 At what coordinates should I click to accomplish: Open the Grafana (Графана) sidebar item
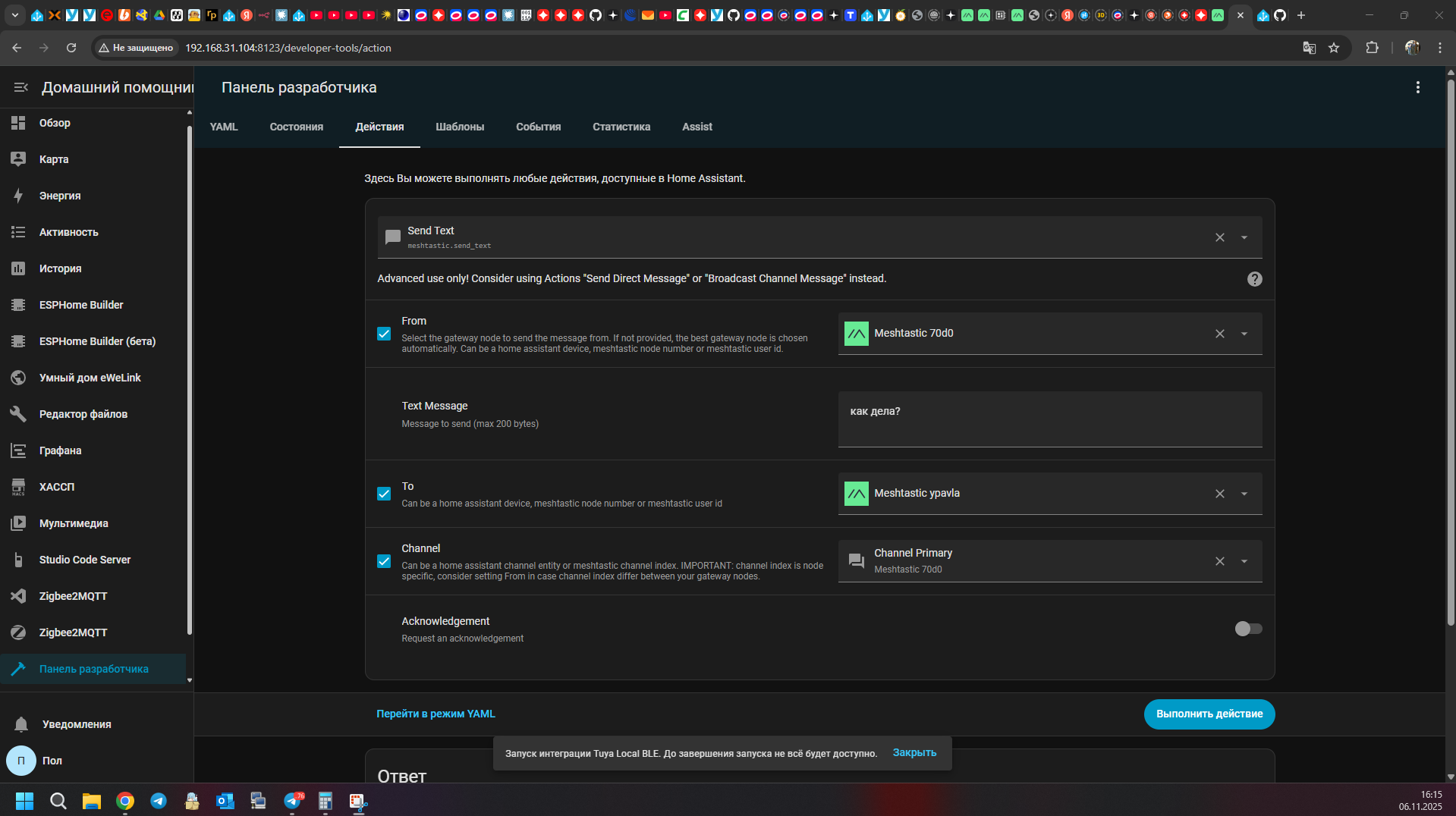pos(60,450)
